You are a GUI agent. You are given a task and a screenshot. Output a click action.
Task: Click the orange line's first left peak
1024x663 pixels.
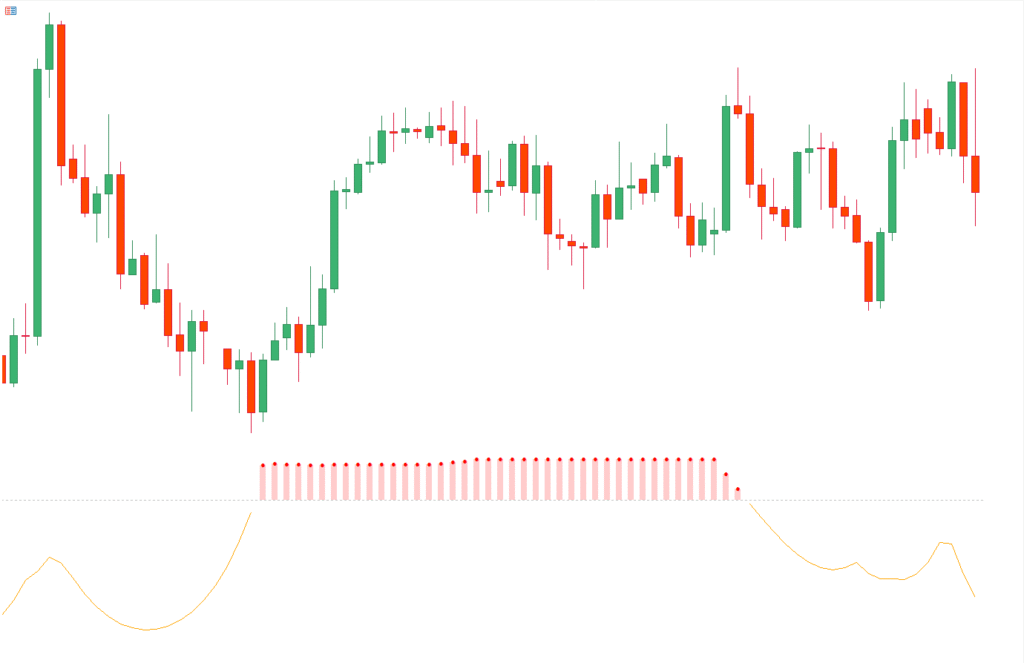[50, 557]
